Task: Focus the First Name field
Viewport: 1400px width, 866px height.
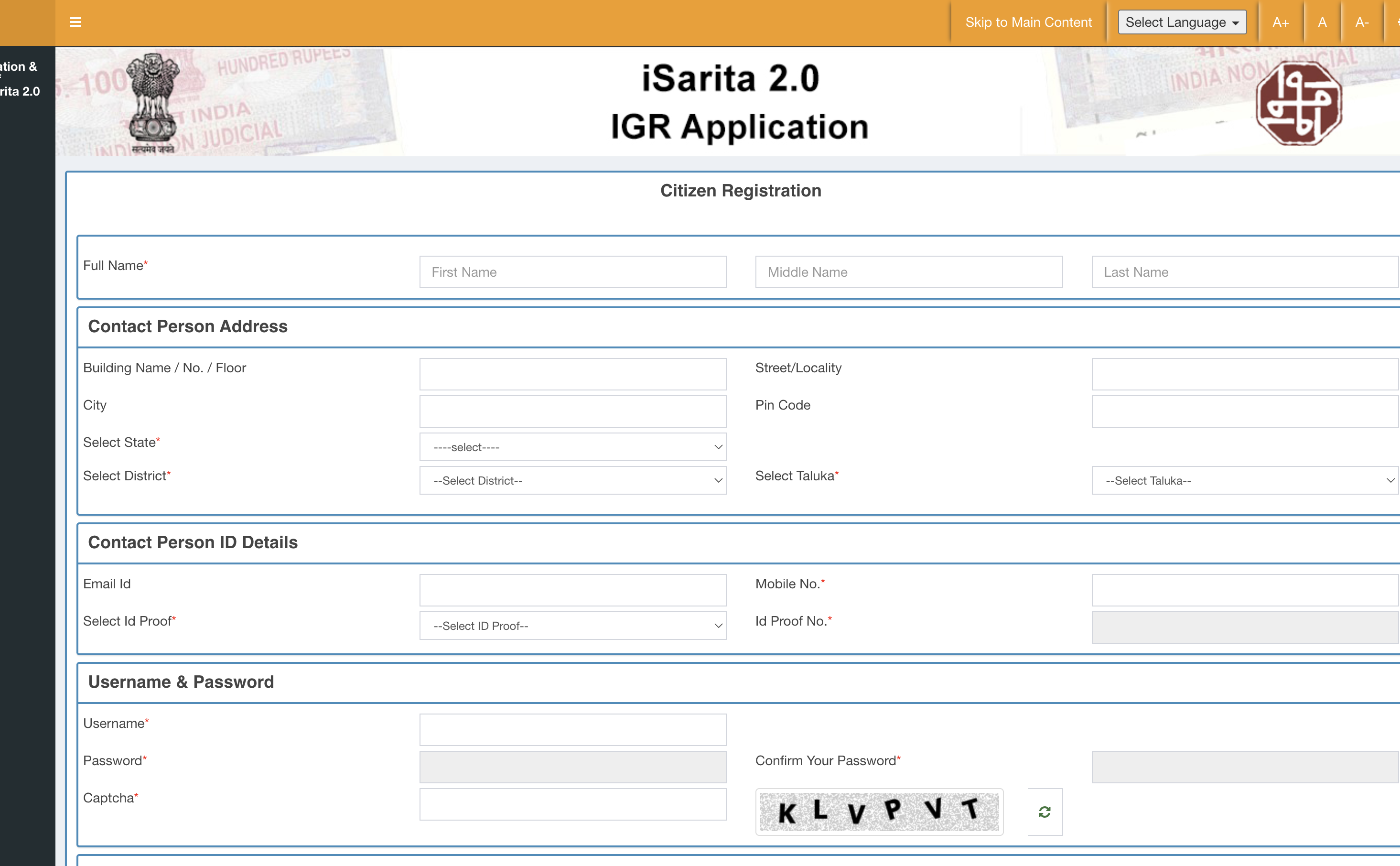Action: 572,272
